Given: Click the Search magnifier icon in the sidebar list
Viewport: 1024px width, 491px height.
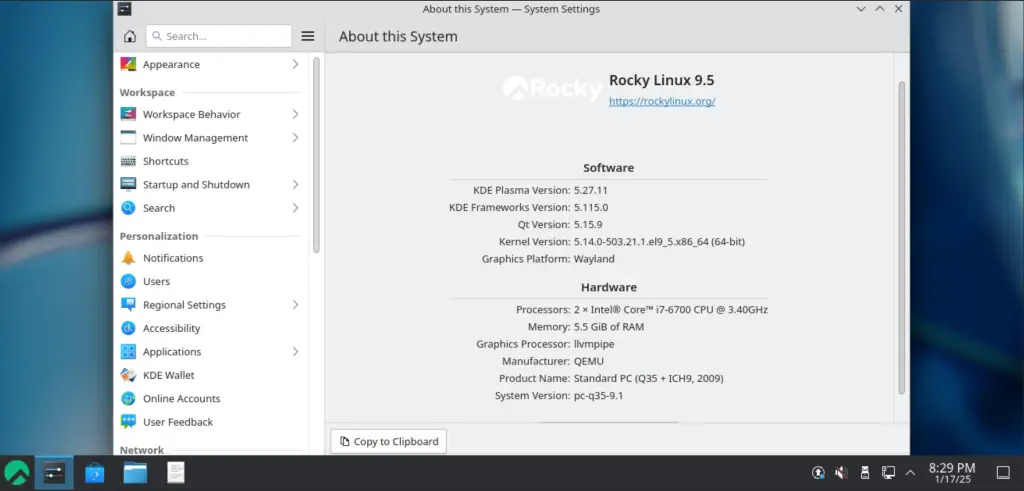Looking at the screenshot, I should click(x=129, y=208).
